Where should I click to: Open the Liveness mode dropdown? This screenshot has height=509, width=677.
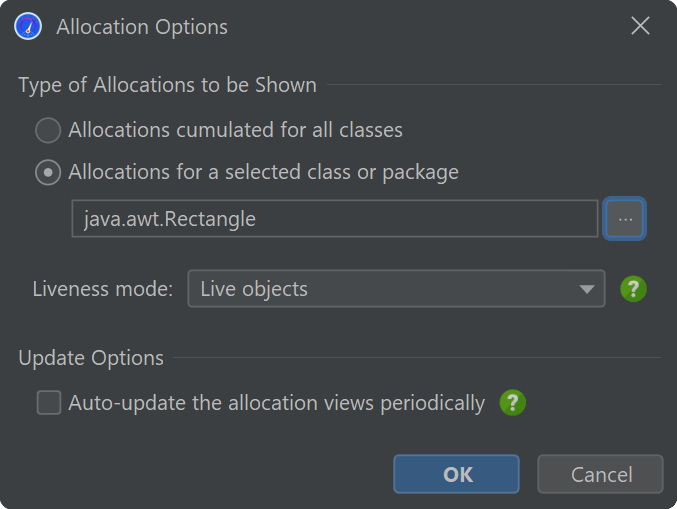396,289
